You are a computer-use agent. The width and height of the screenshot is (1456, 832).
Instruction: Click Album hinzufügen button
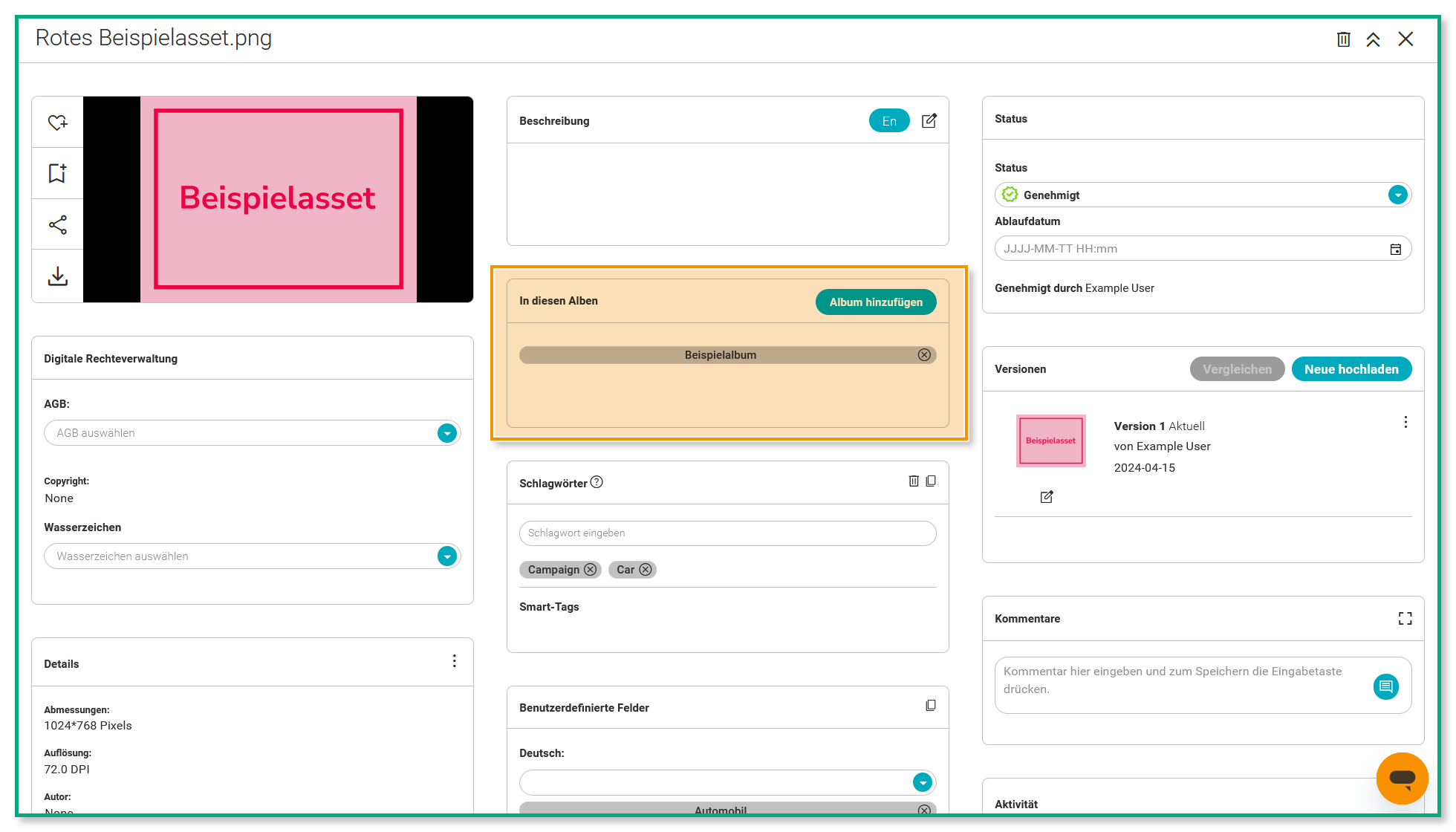[x=876, y=302]
